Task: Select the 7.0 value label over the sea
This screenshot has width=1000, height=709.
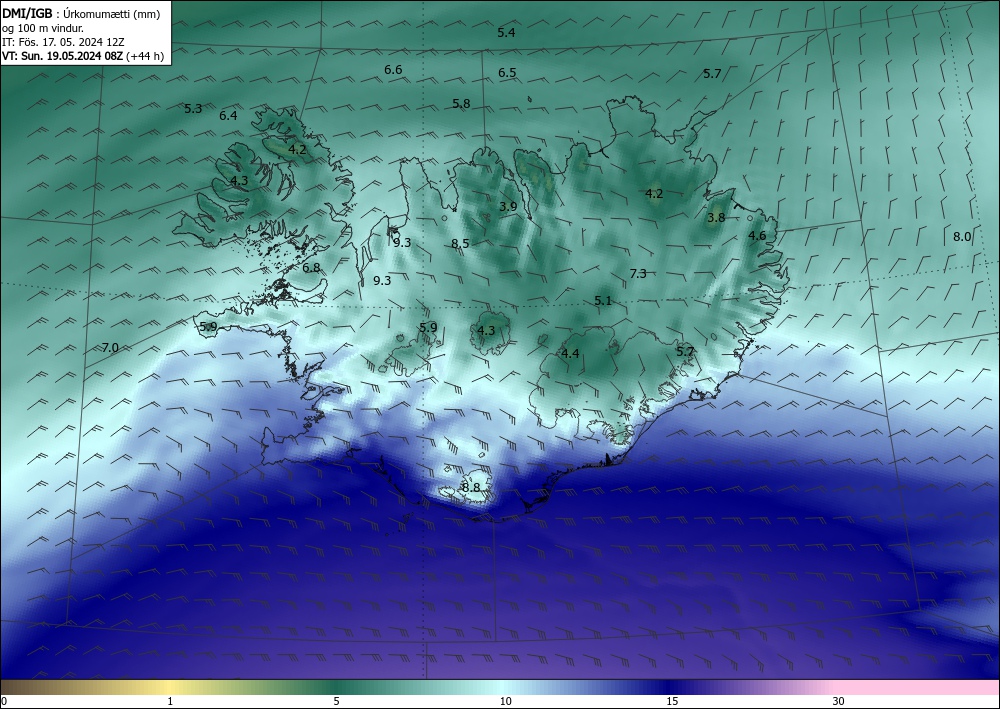Action: 110,347
